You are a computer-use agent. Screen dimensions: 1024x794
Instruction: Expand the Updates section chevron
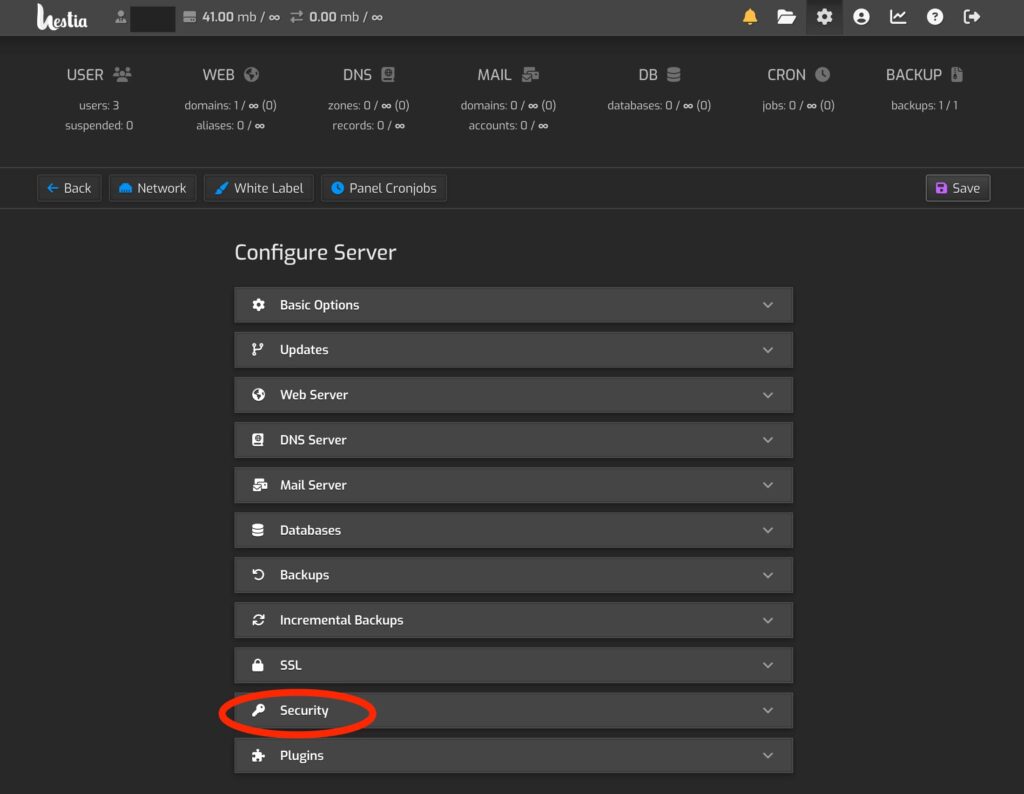coord(768,350)
